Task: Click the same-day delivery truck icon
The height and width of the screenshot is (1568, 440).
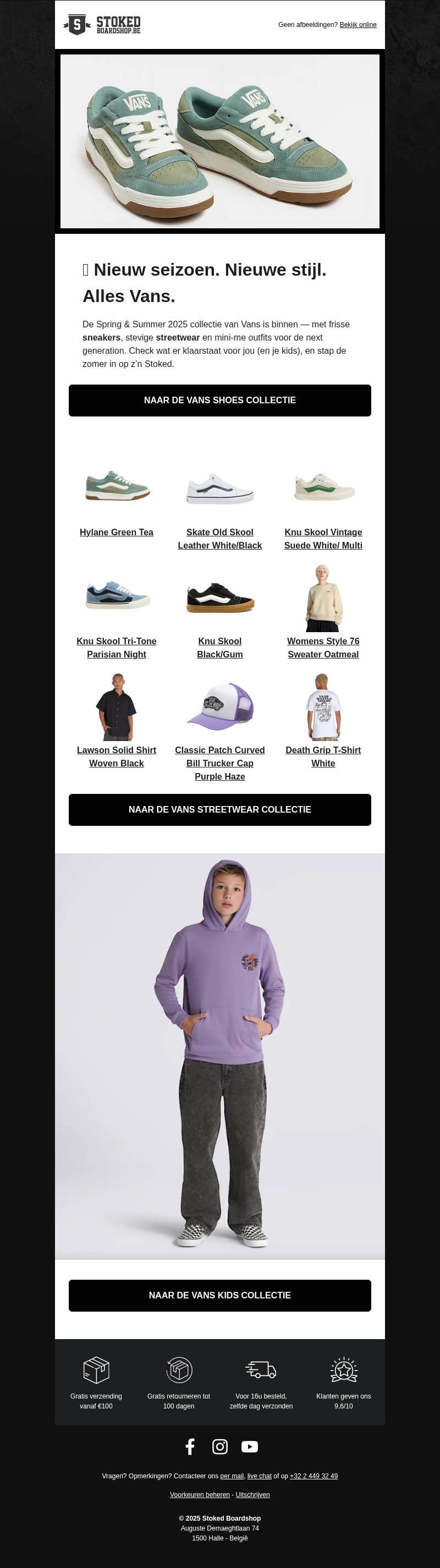Action: pos(261,1370)
